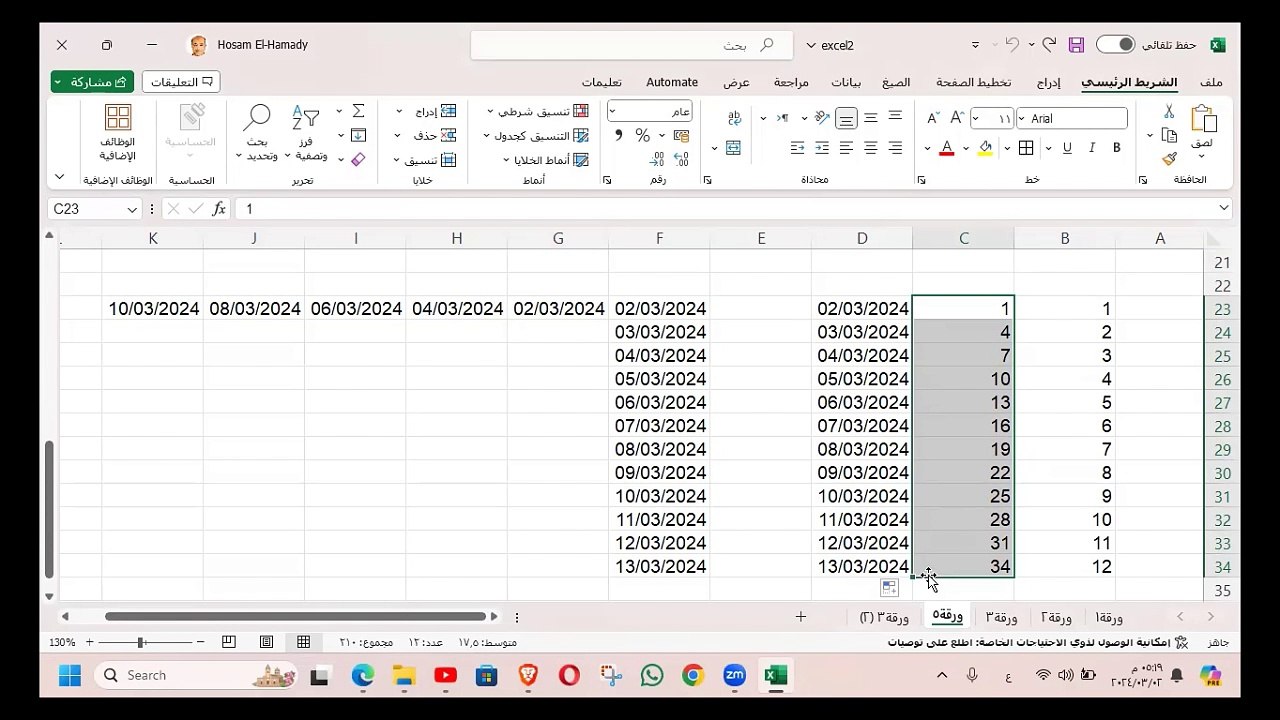Open Insert cells (إدراج) button
1280x720 pixels.
pyautogui.click(x=427, y=111)
